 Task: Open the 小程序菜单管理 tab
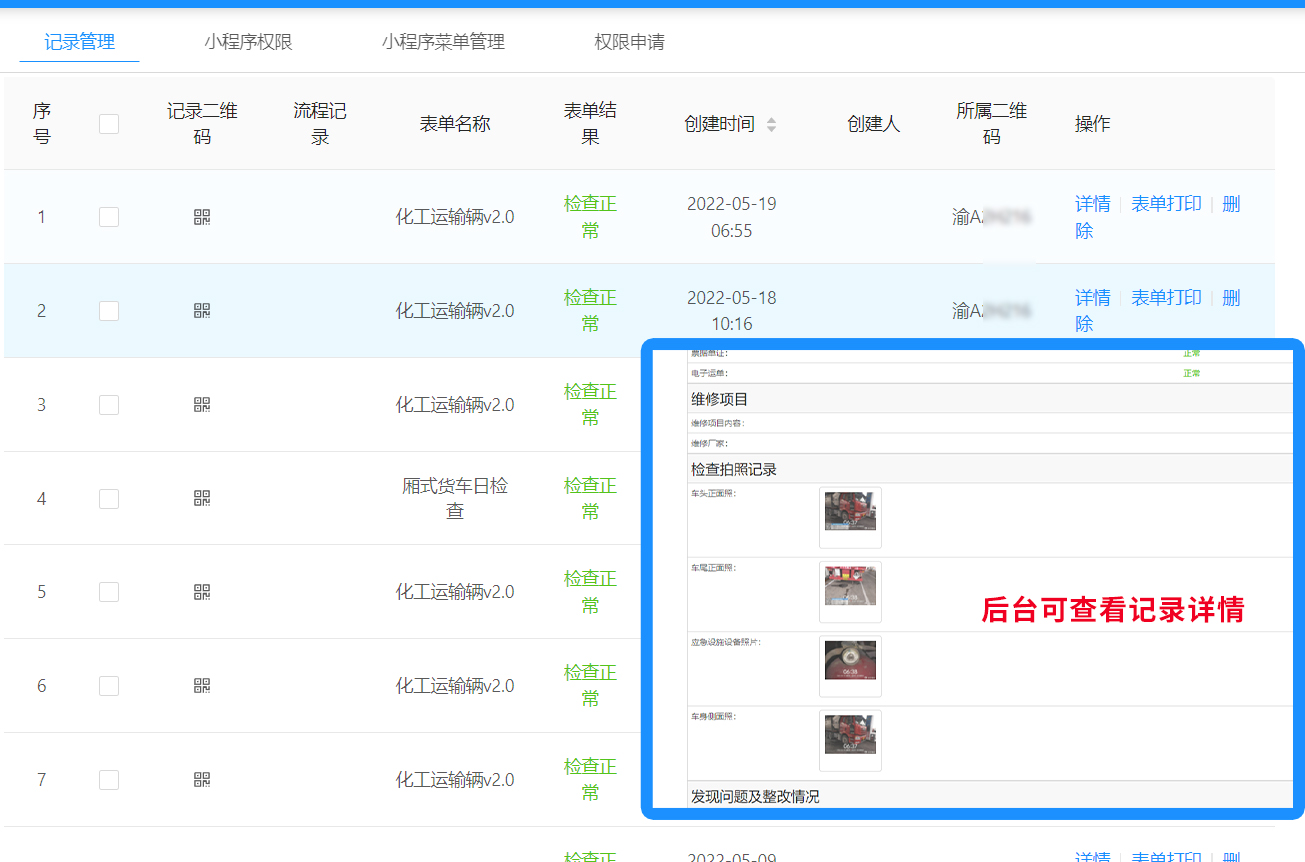click(443, 42)
